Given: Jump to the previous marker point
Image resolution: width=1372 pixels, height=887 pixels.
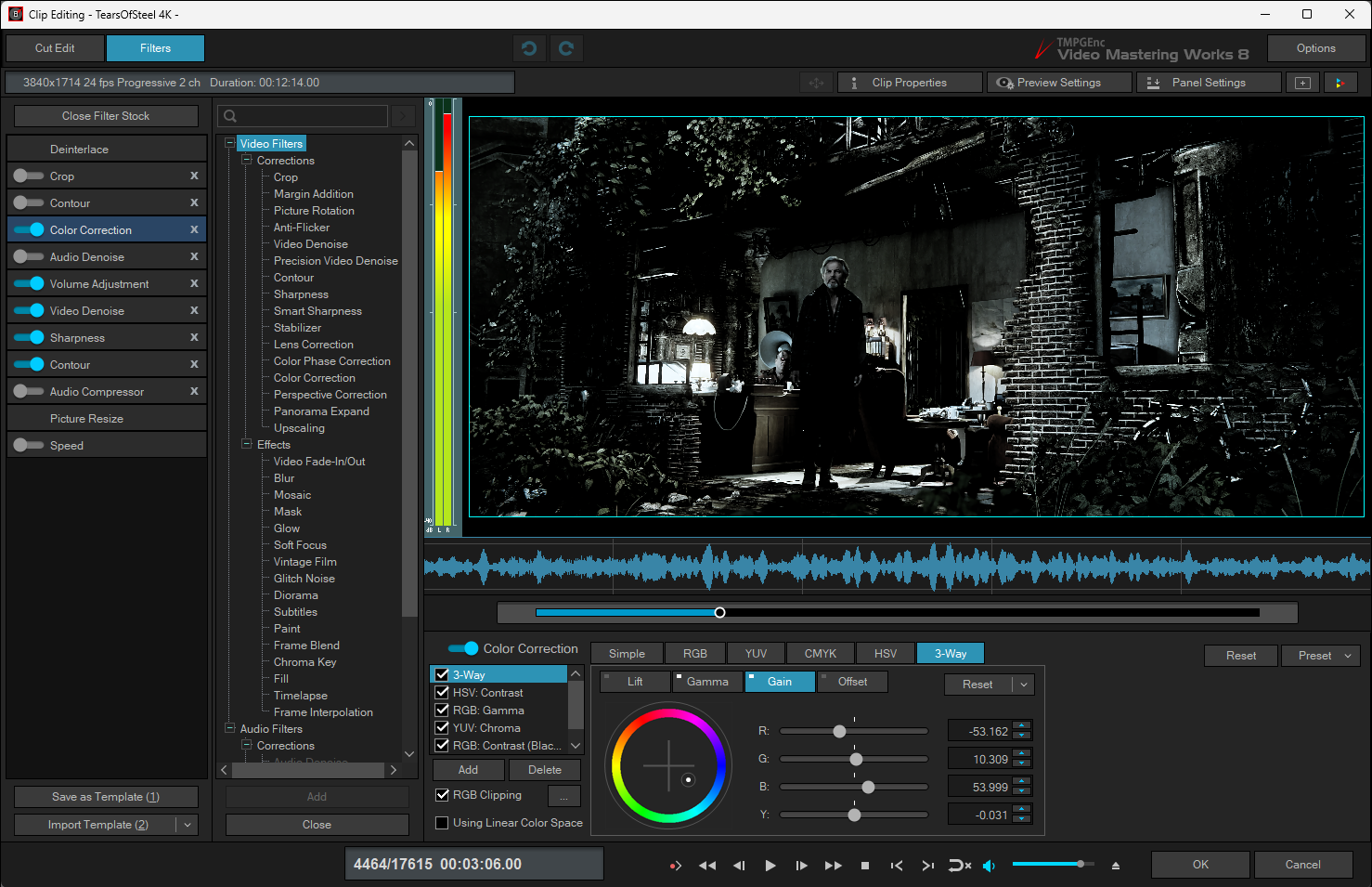Looking at the screenshot, I should coord(897,865).
